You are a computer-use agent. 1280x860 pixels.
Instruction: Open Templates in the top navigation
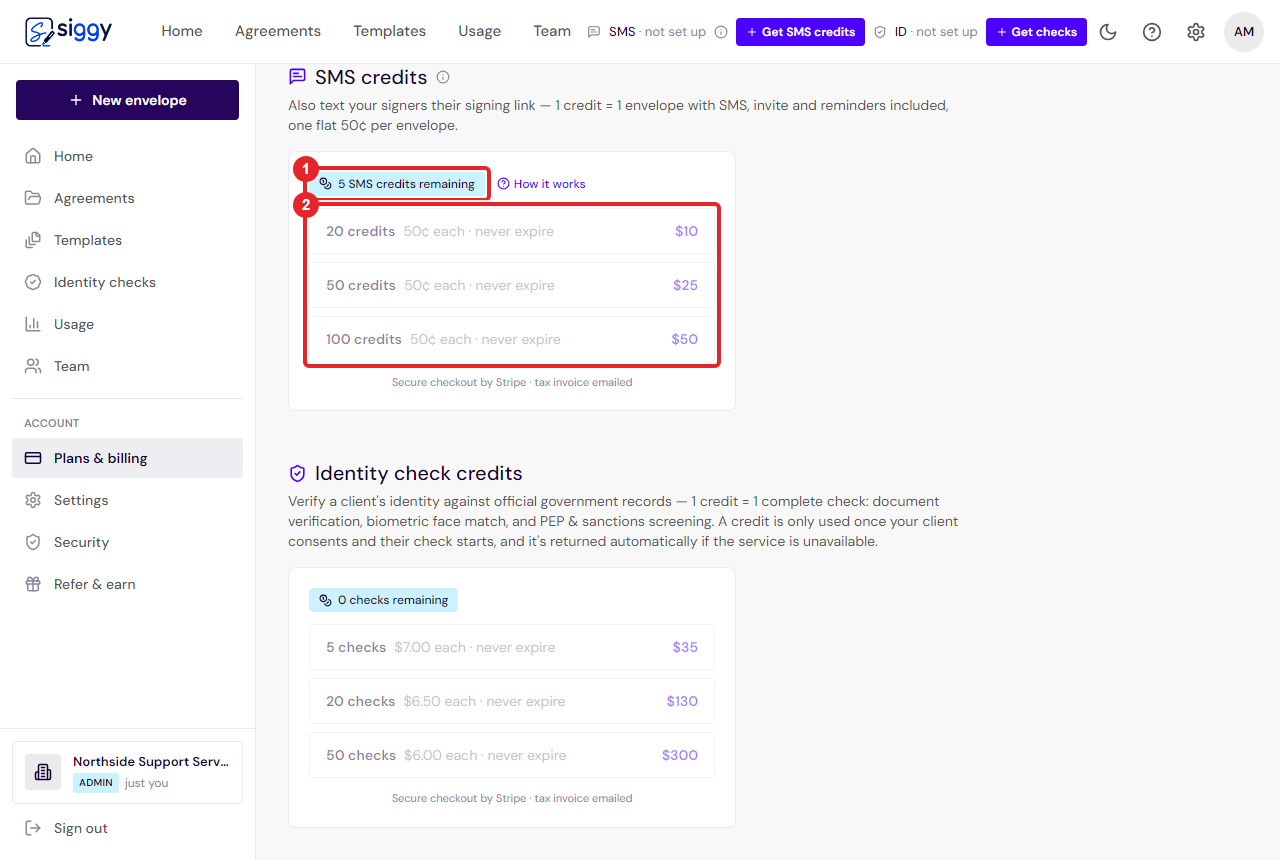point(390,31)
